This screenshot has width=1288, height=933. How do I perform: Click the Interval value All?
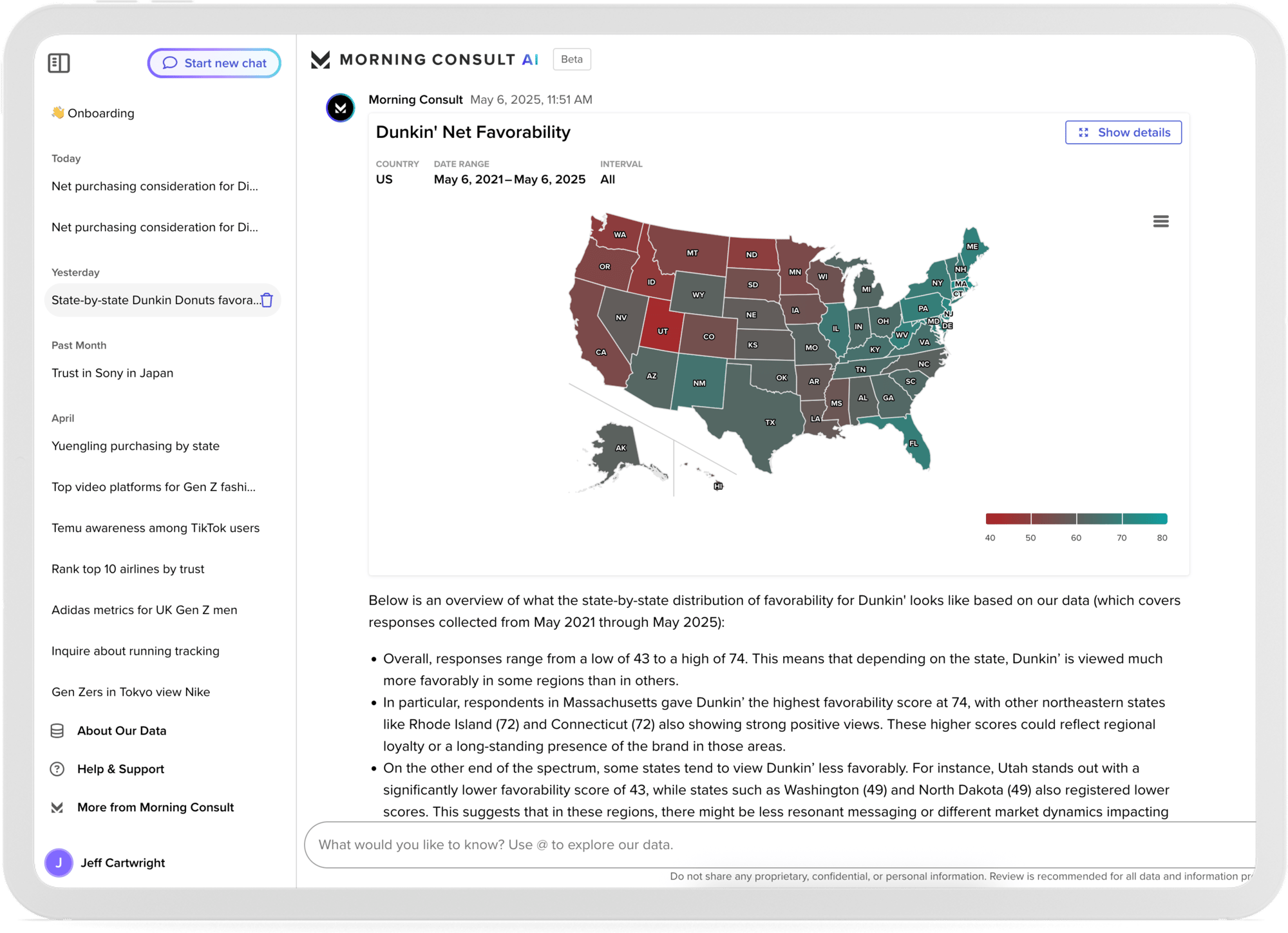(607, 180)
